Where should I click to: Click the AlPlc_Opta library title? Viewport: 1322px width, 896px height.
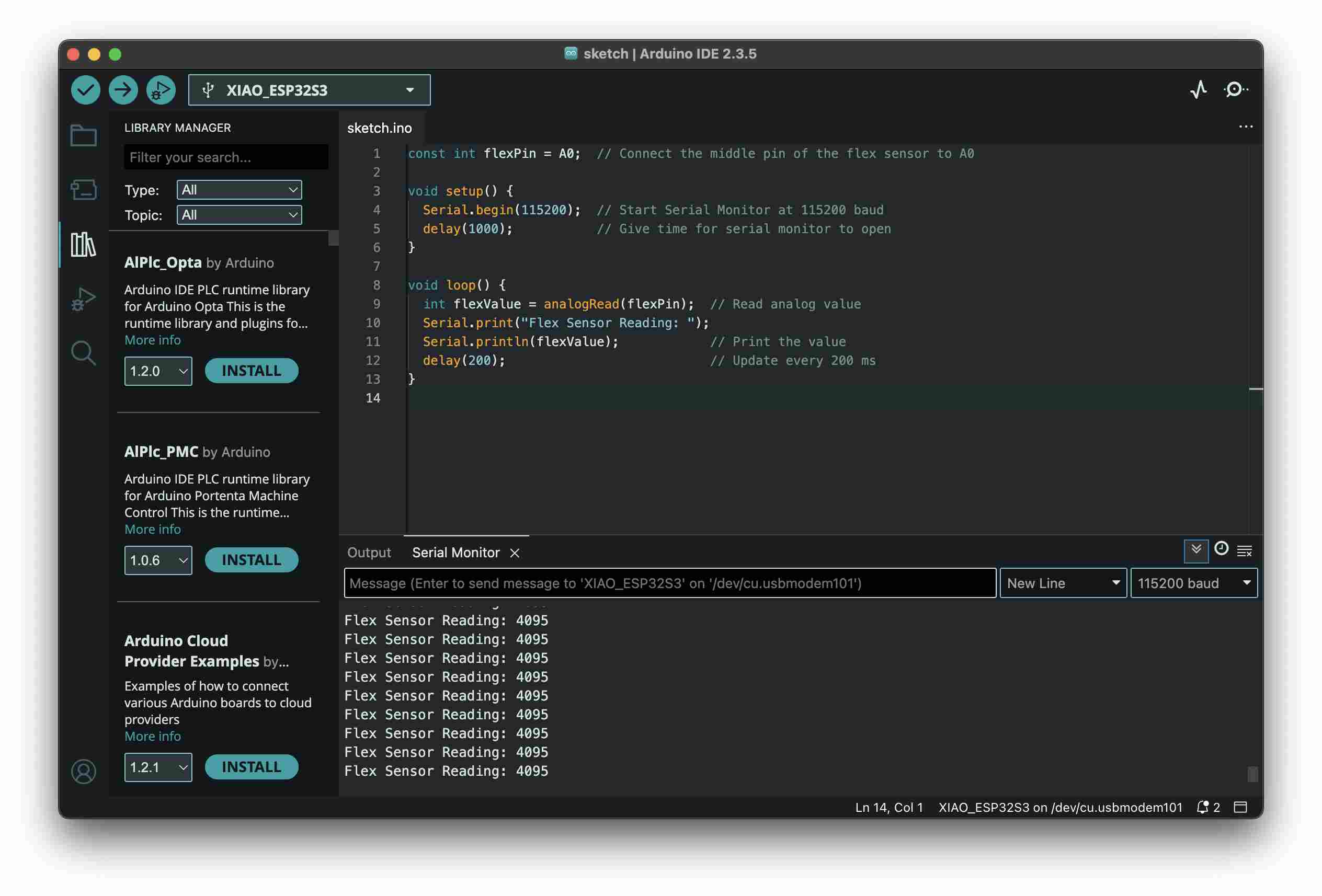(163, 262)
